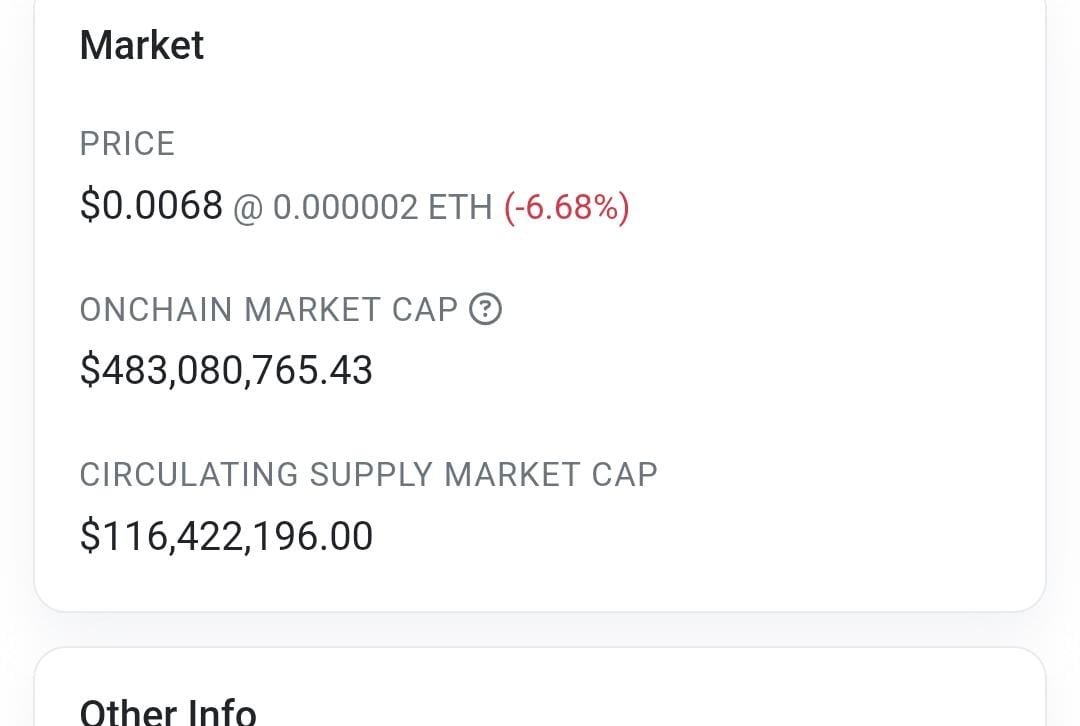
Task: Select the $483,080,765.43 onchain market cap value
Action: 226,371
